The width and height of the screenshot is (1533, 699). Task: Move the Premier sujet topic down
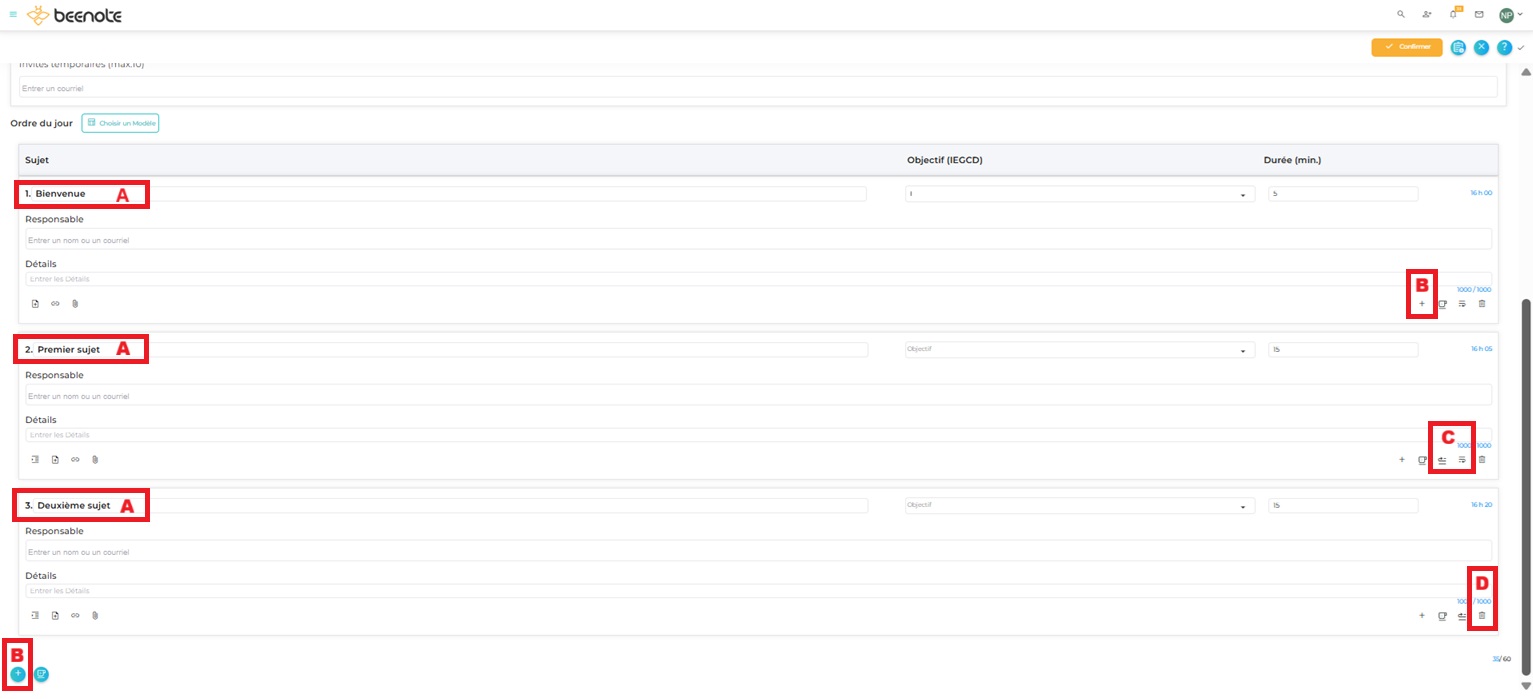tap(1462, 460)
